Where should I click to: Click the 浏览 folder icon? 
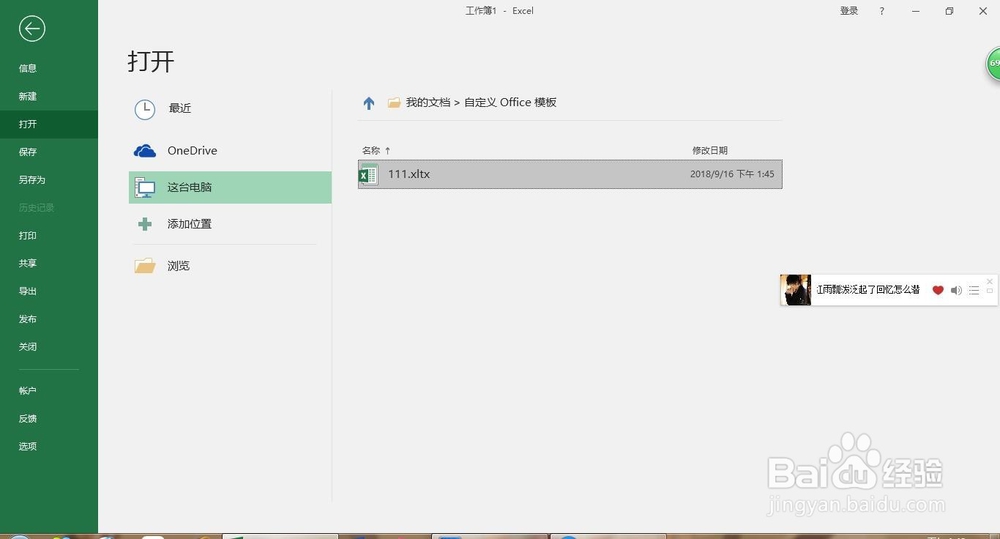pyautogui.click(x=145, y=266)
